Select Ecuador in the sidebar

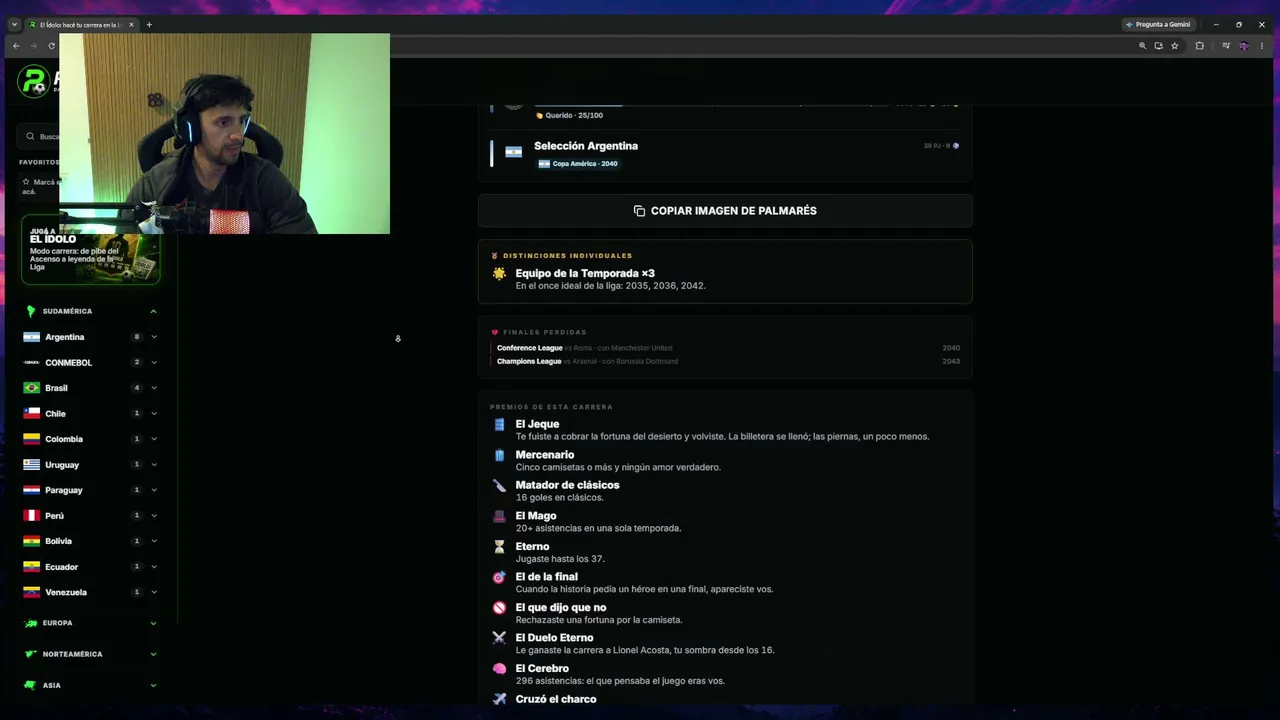coord(61,567)
